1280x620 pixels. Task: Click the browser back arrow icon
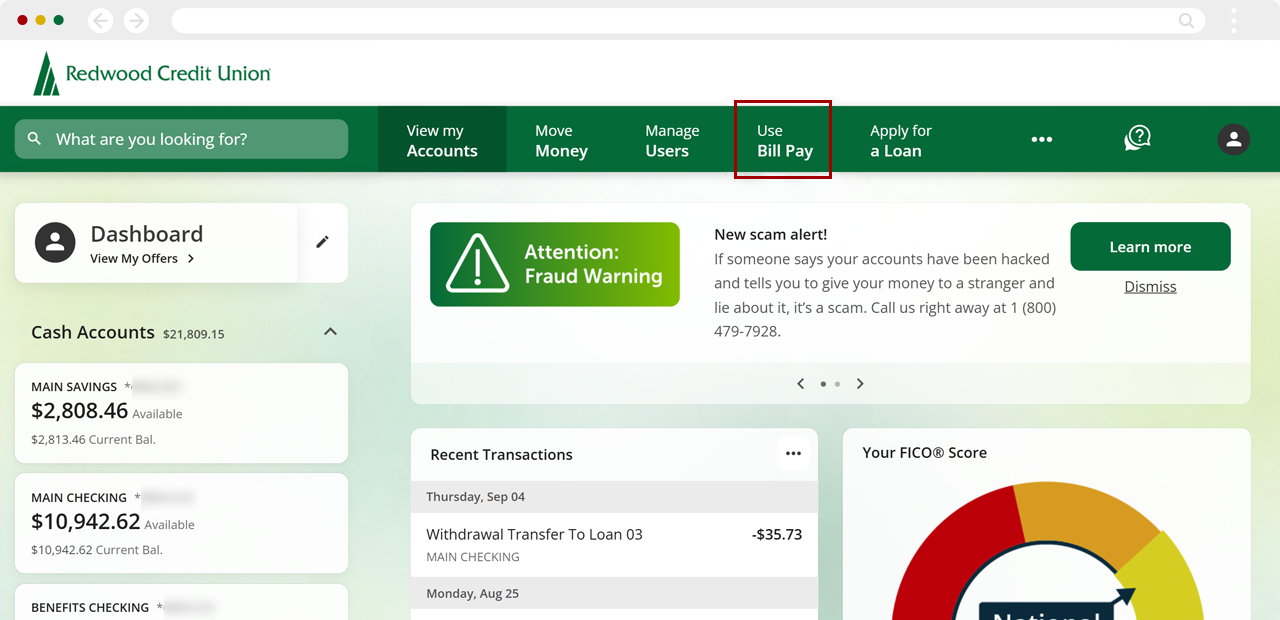click(100, 19)
